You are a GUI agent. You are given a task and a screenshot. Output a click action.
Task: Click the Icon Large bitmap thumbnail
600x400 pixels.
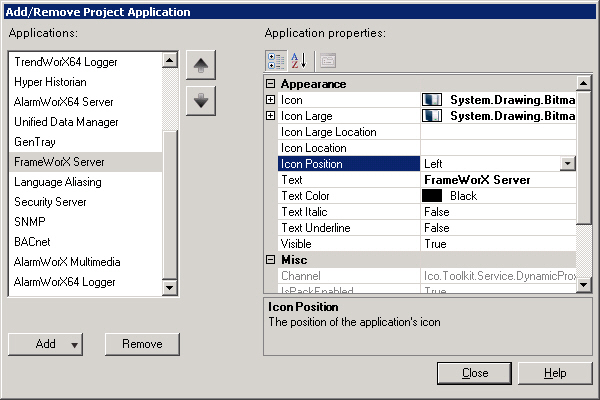click(432, 116)
